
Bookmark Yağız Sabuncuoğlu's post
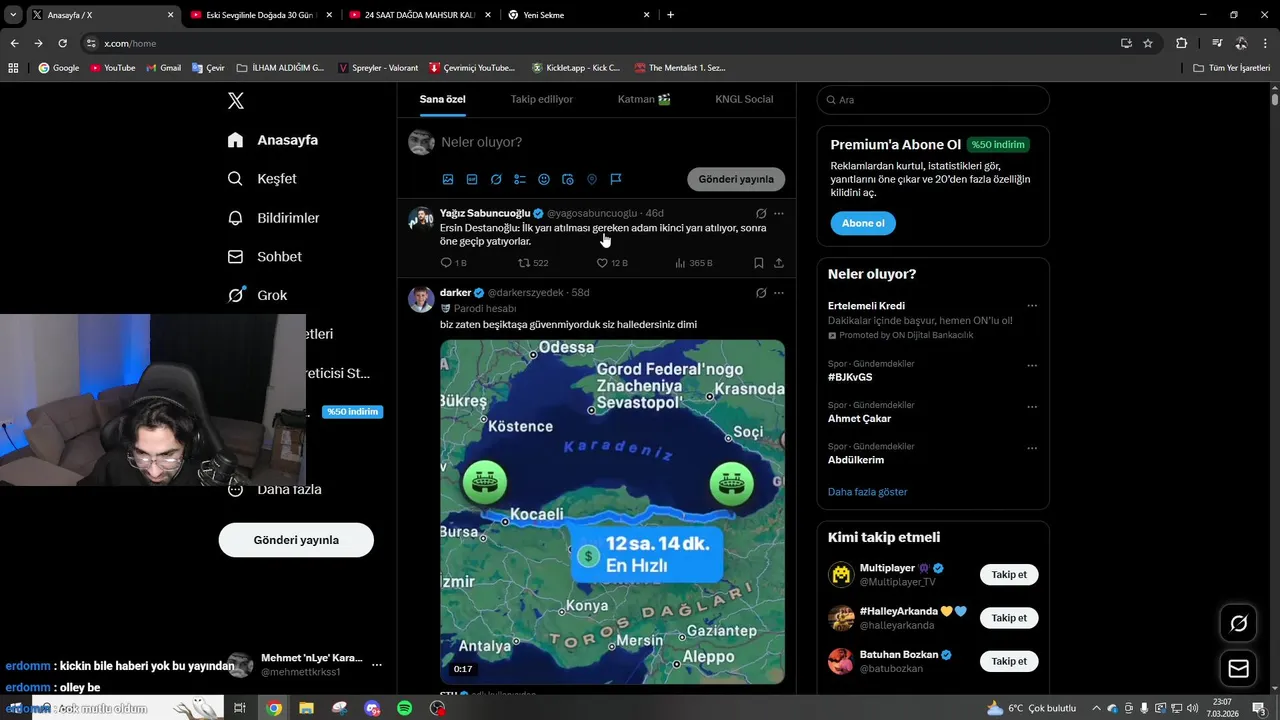[x=759, y=263]
